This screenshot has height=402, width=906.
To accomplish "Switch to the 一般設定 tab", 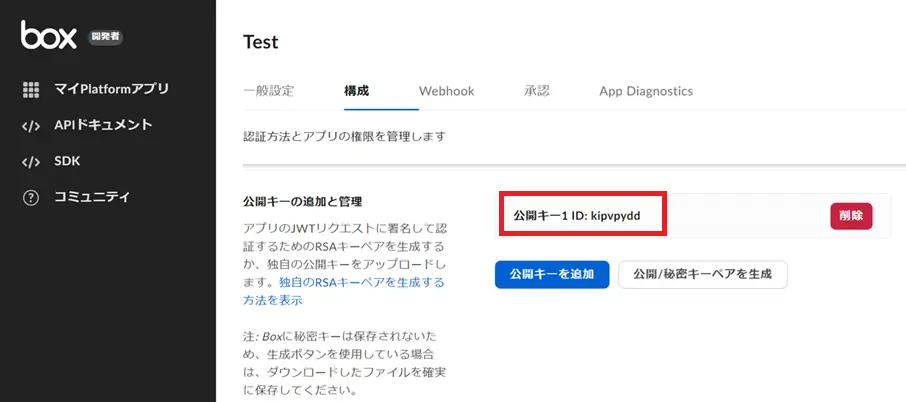I will [x=269, y=91].
